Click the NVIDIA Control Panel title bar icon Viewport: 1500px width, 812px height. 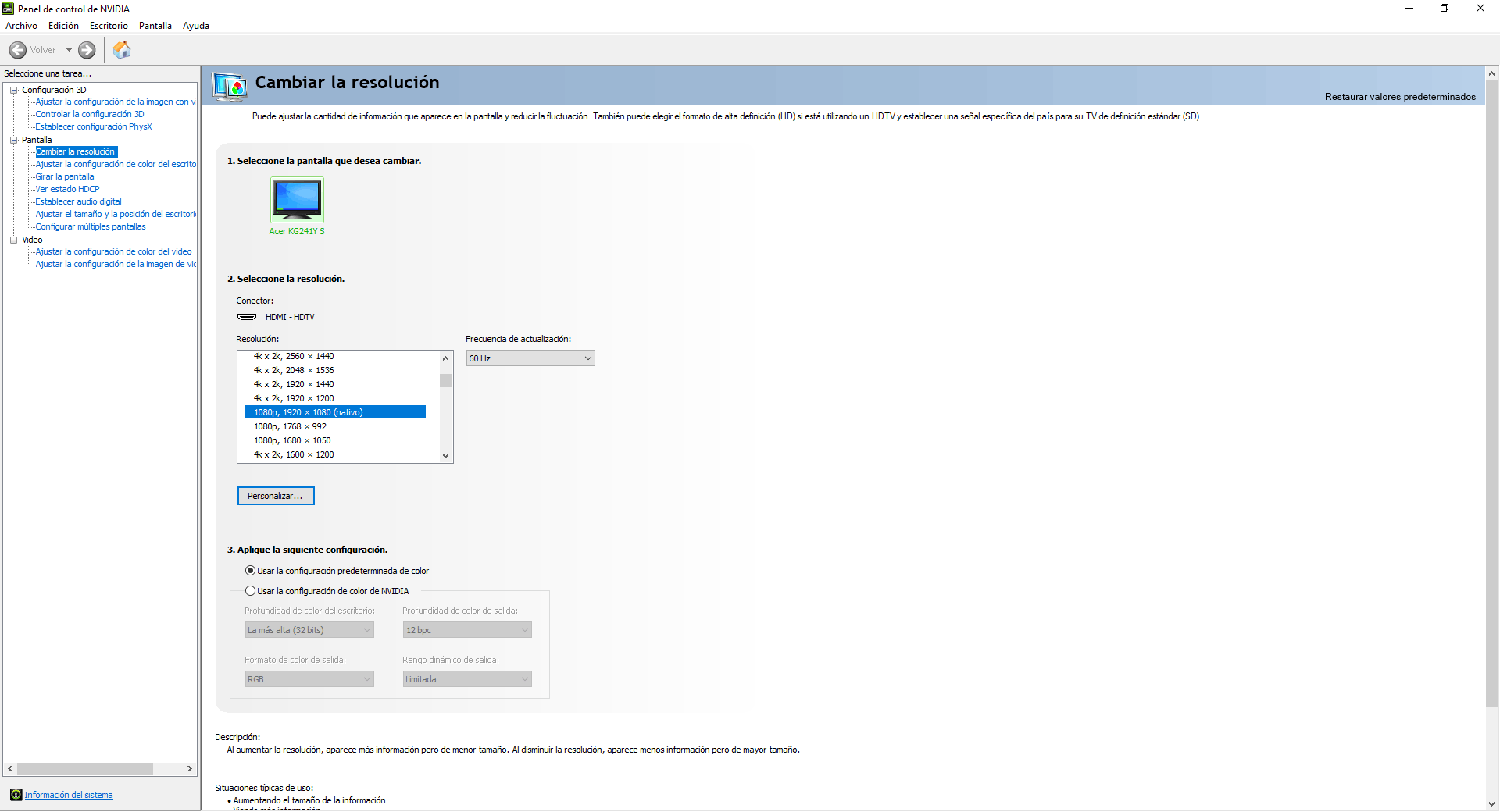[x=8, y=9]
